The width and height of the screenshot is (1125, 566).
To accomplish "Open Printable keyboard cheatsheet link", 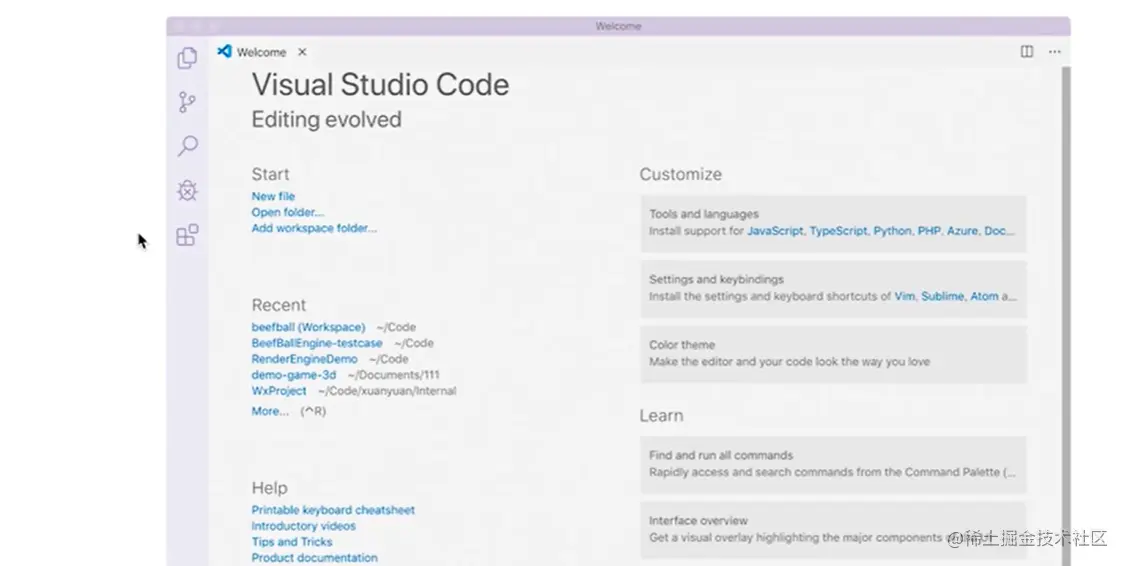I will point(333,510).
